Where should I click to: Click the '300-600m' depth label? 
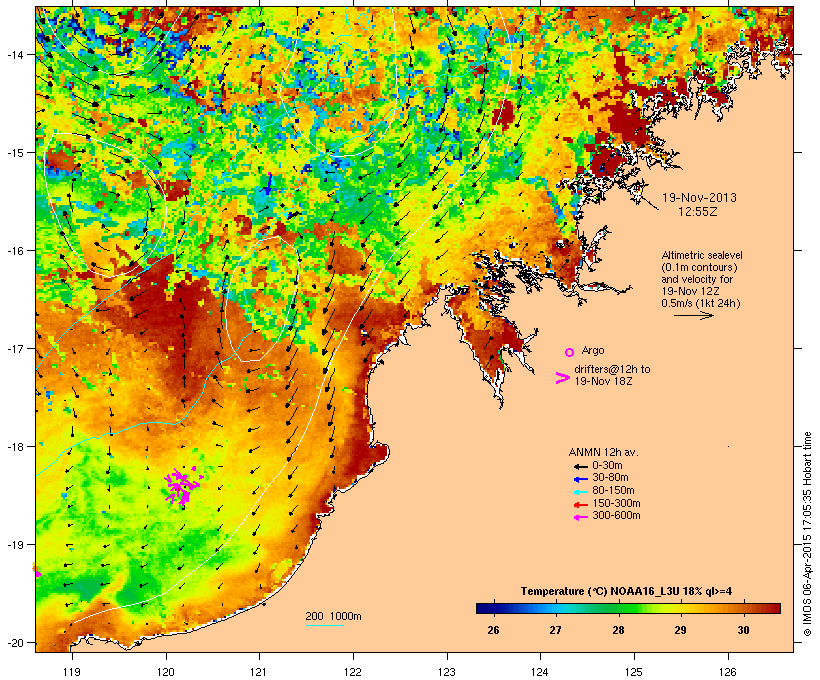(x=616, y=516)
